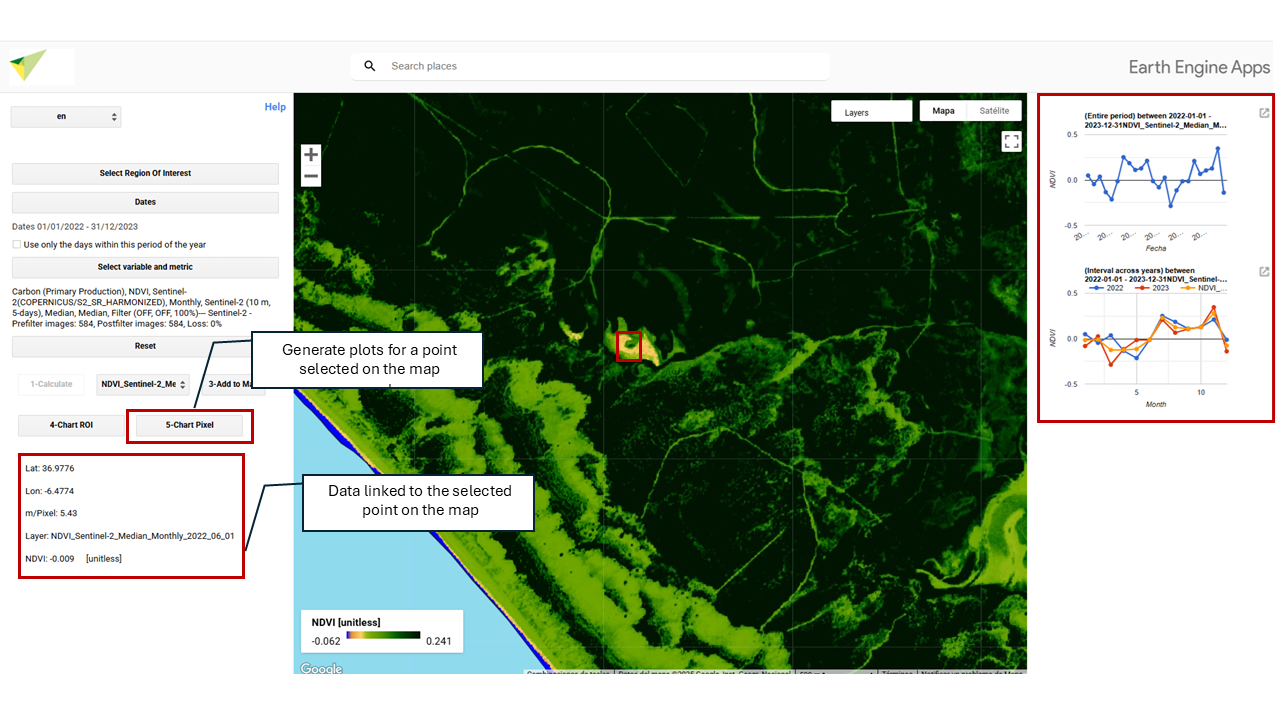Open the Help link
This screenshot has width=1280, height=720.
point(275,107)
